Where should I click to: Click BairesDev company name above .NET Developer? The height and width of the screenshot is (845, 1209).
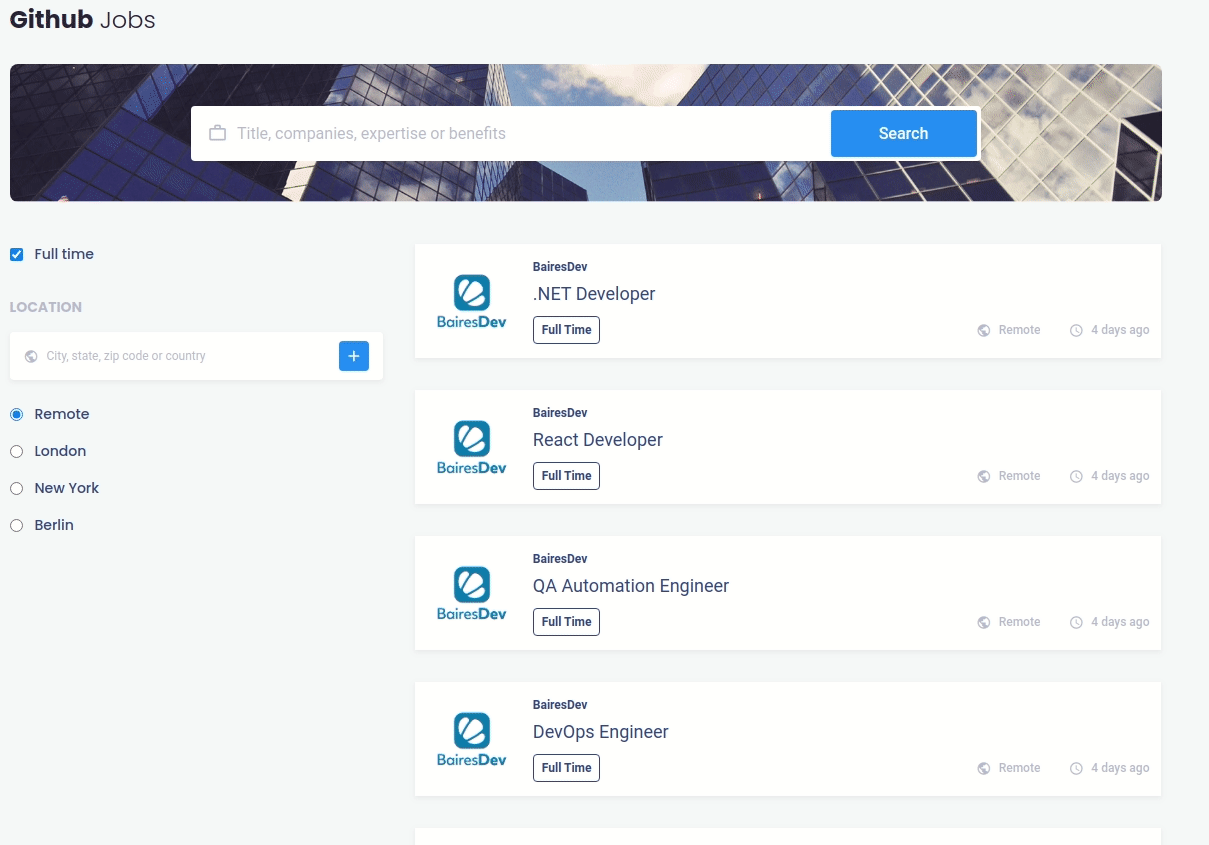click(560, 267)
